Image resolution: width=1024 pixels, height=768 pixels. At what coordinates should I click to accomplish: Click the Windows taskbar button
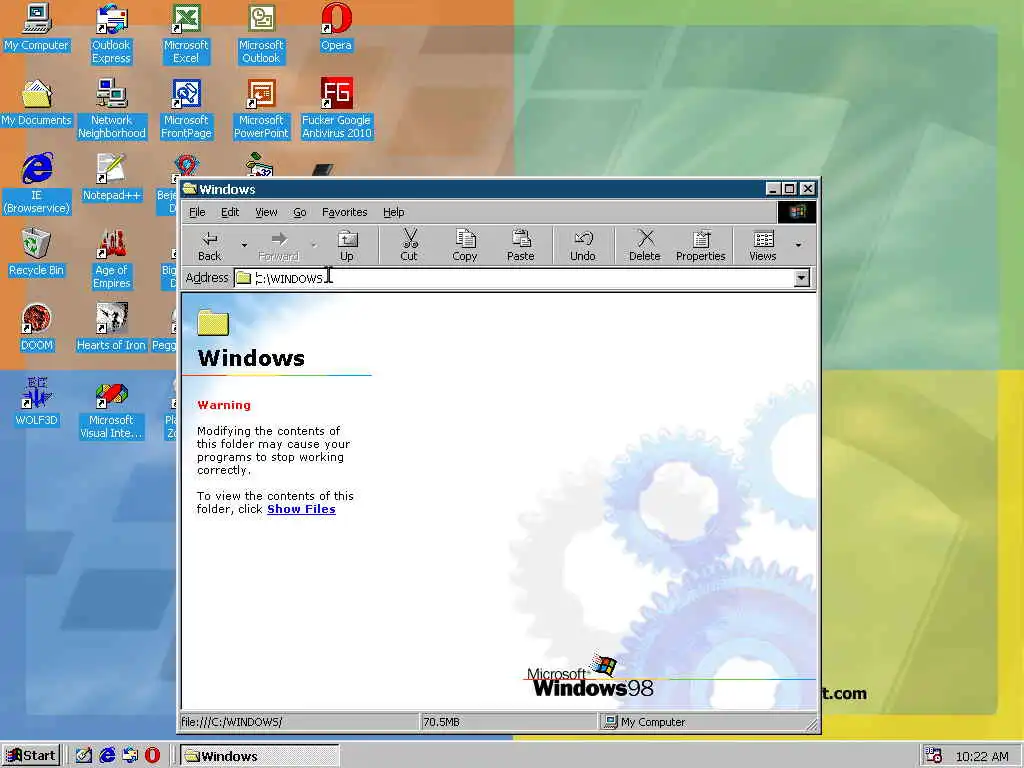point(260,756)
